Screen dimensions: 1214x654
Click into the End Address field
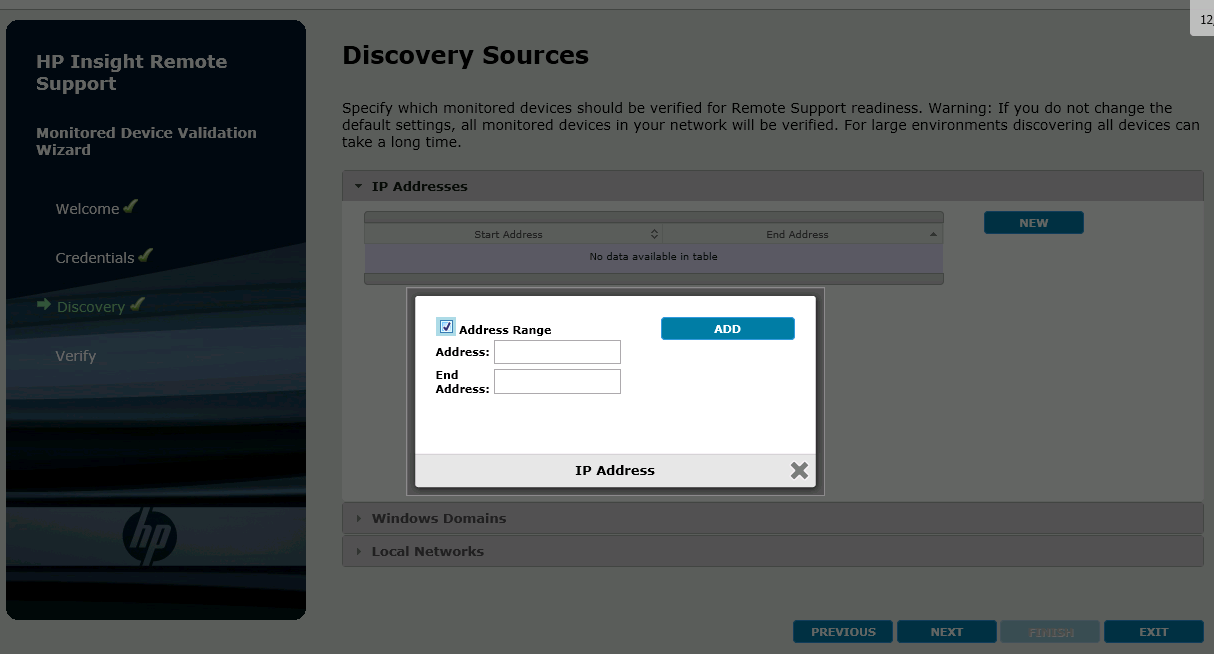click(x=557, y=382)
